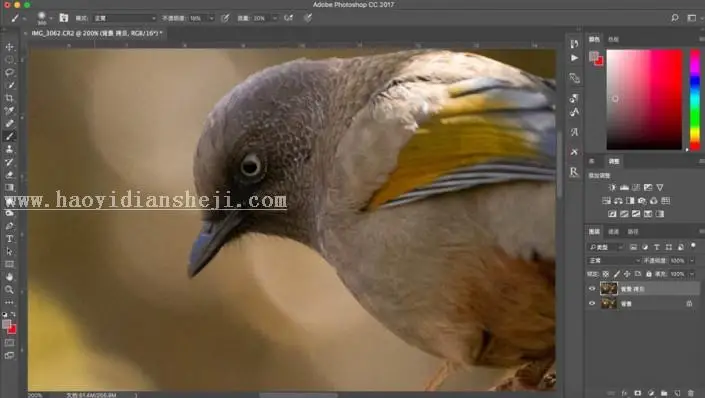The height and width of the screenshot is (398, 705).
Task: Click the search icon in options bar
Action: tap(674, 18)
